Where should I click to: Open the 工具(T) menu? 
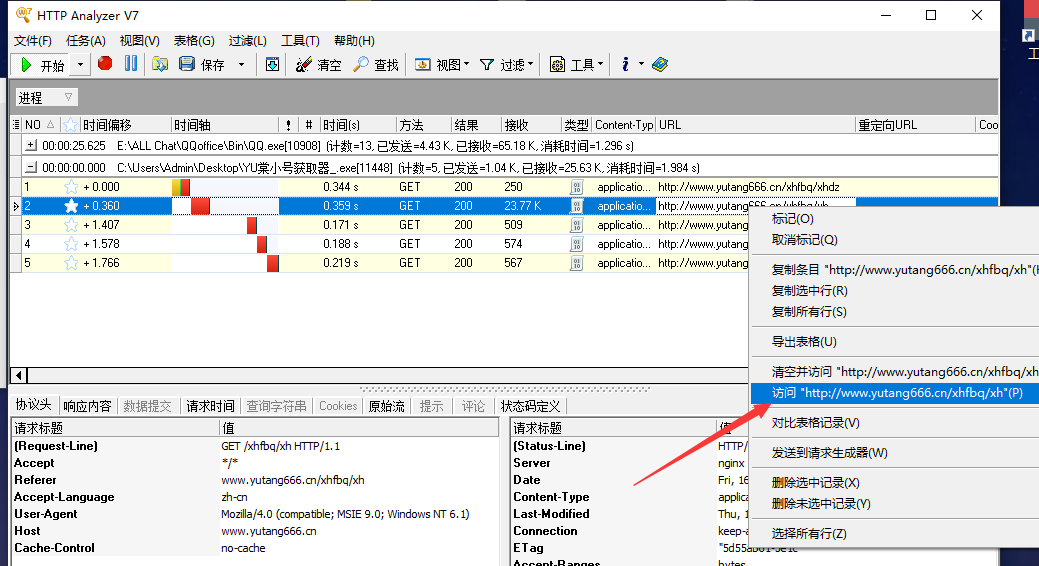pyautogui.click(x=300, y=40)
